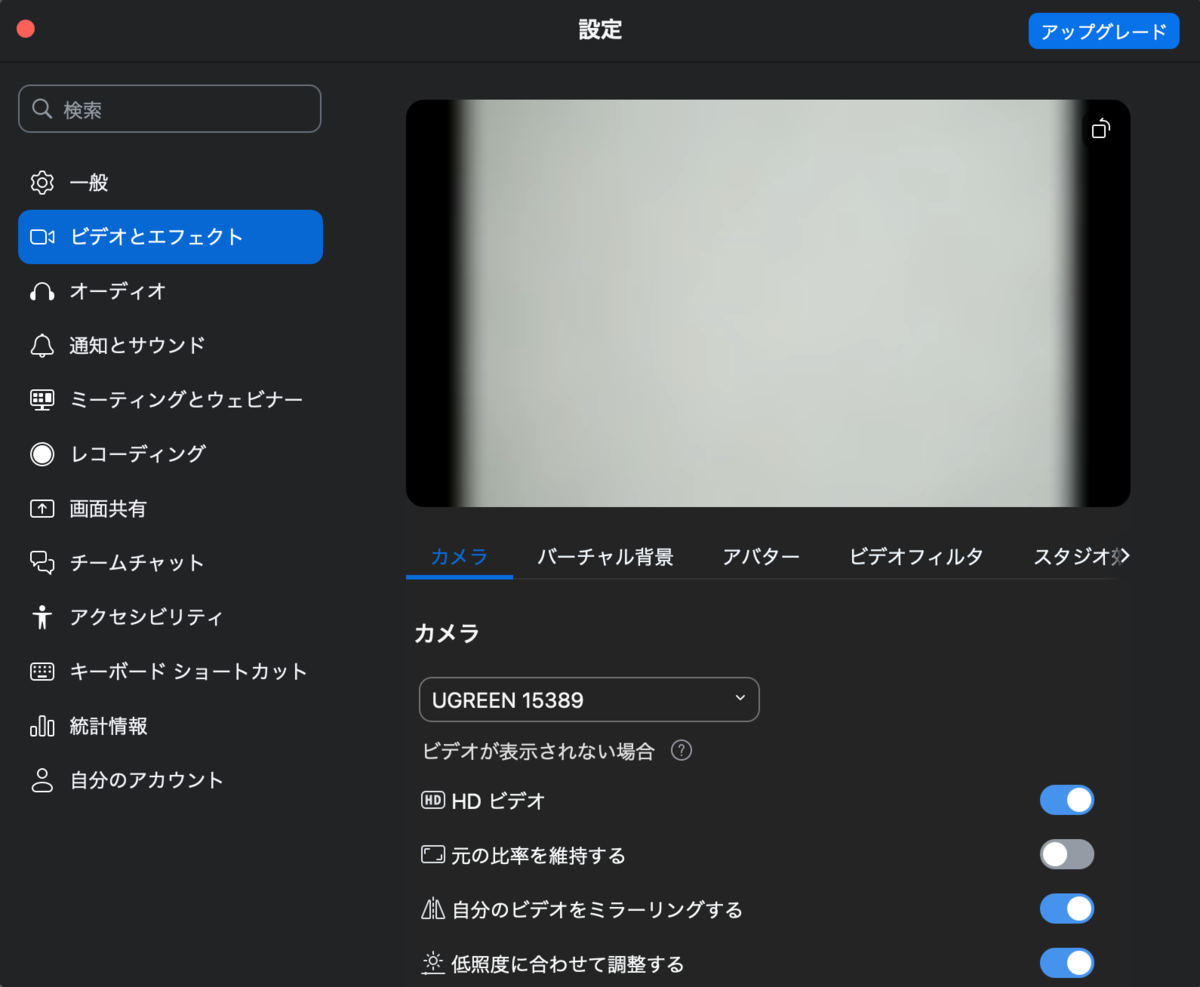Click into the 検索 search field

(x=170, y=109)
